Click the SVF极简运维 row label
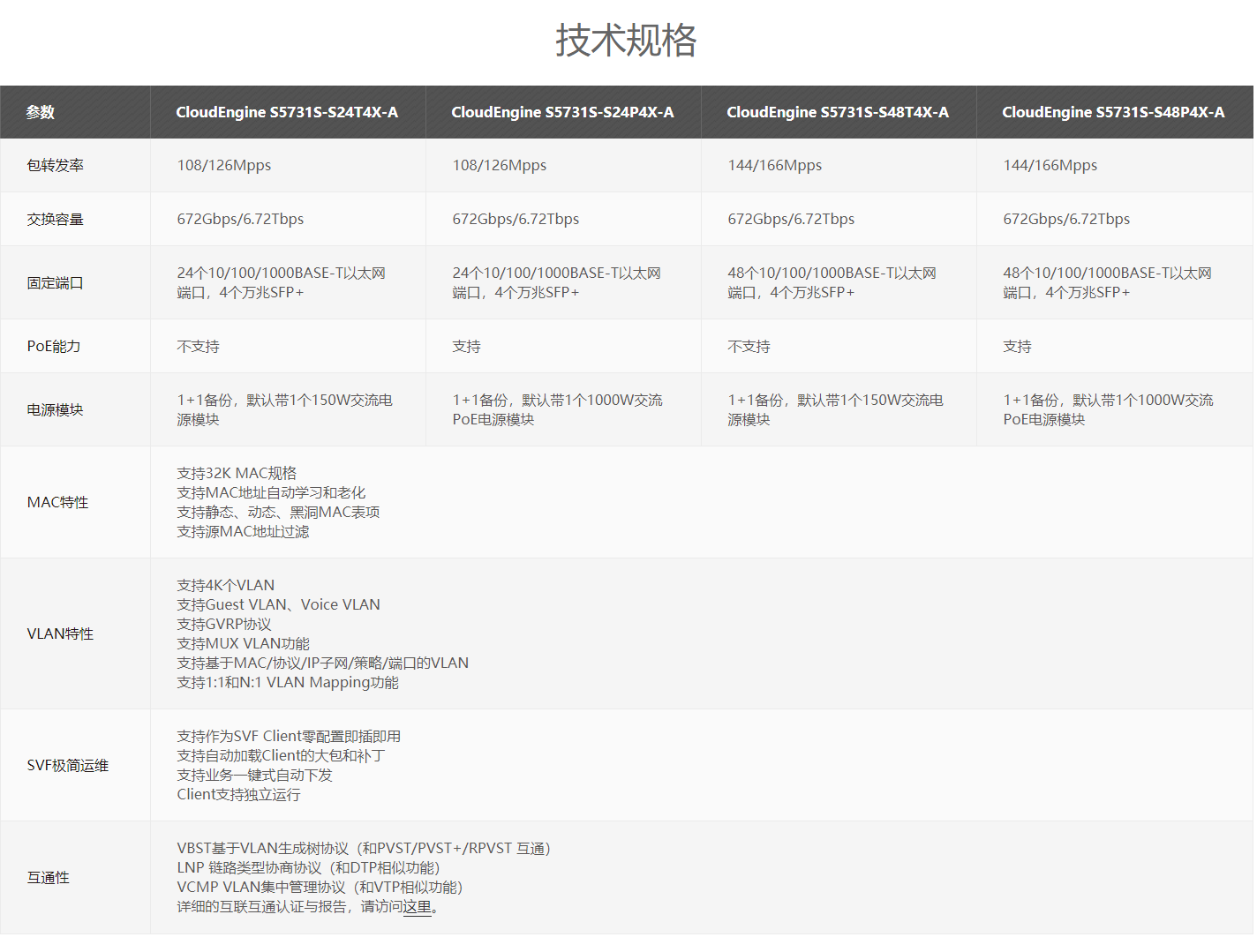Viewport: 1257px width, 952px height. (x=68, y=766)
